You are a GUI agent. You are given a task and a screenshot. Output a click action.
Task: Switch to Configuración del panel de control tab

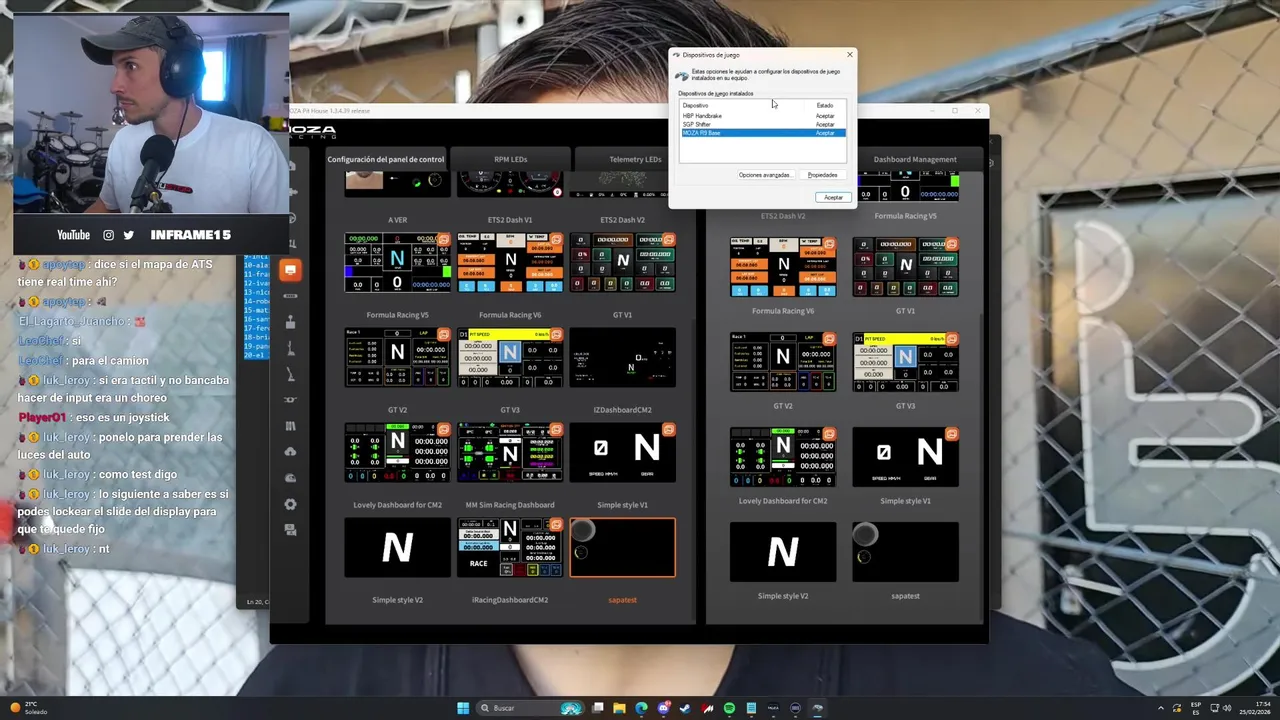[385, 159]
